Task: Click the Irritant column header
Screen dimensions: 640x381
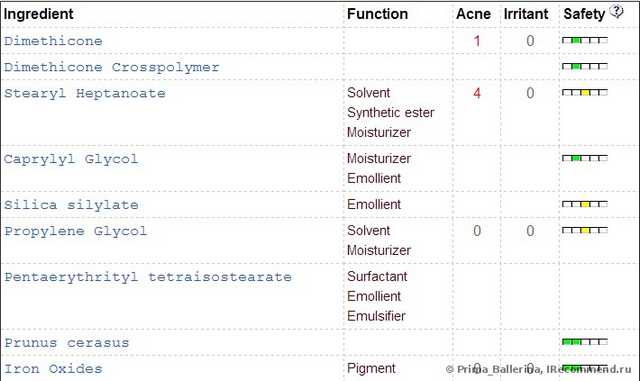Action: pos(526,14)
